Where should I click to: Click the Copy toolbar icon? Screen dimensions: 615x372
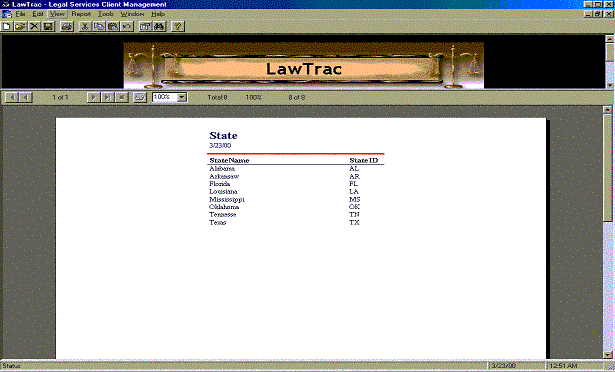(99, 26)
